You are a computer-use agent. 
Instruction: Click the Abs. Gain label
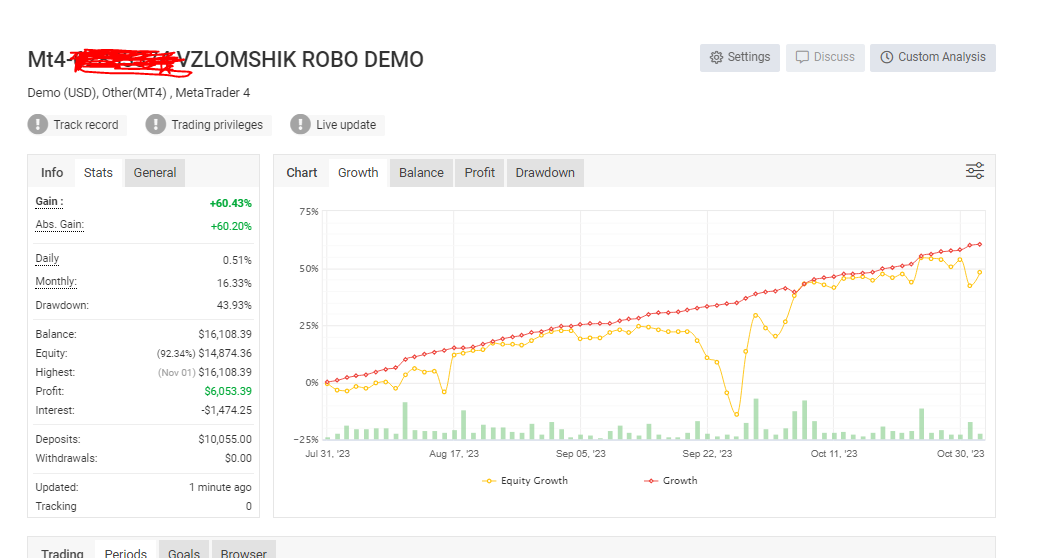tap(60, 225)
